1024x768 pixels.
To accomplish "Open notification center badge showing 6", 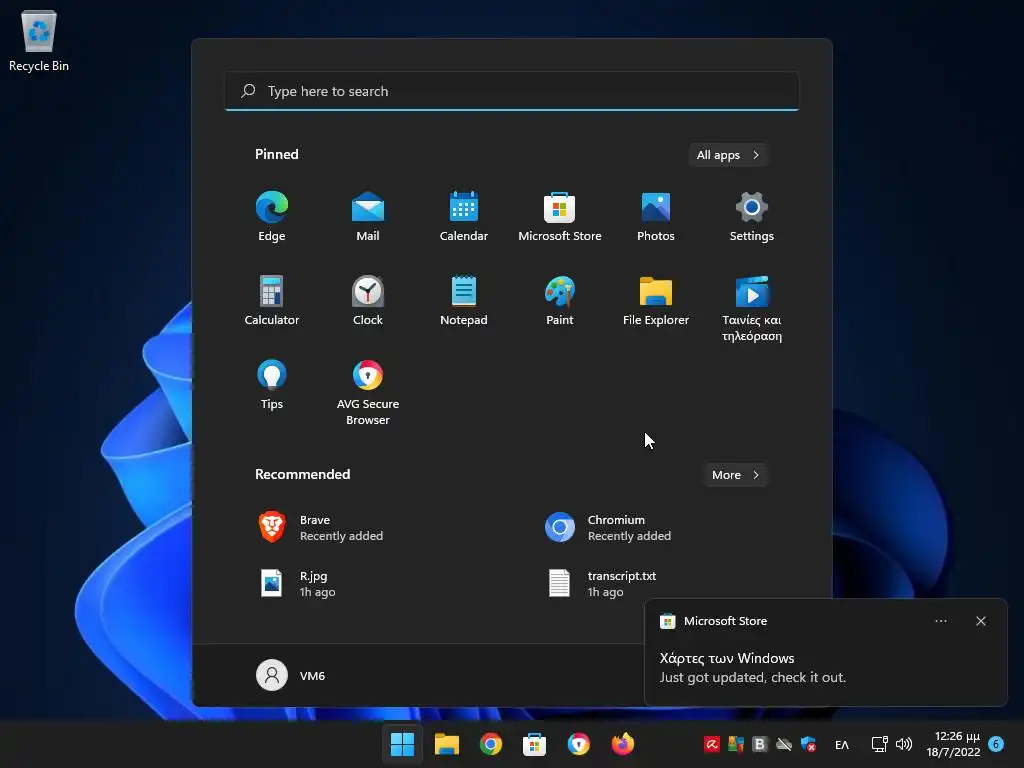I will pyautogui.click(x=996, y=743).
